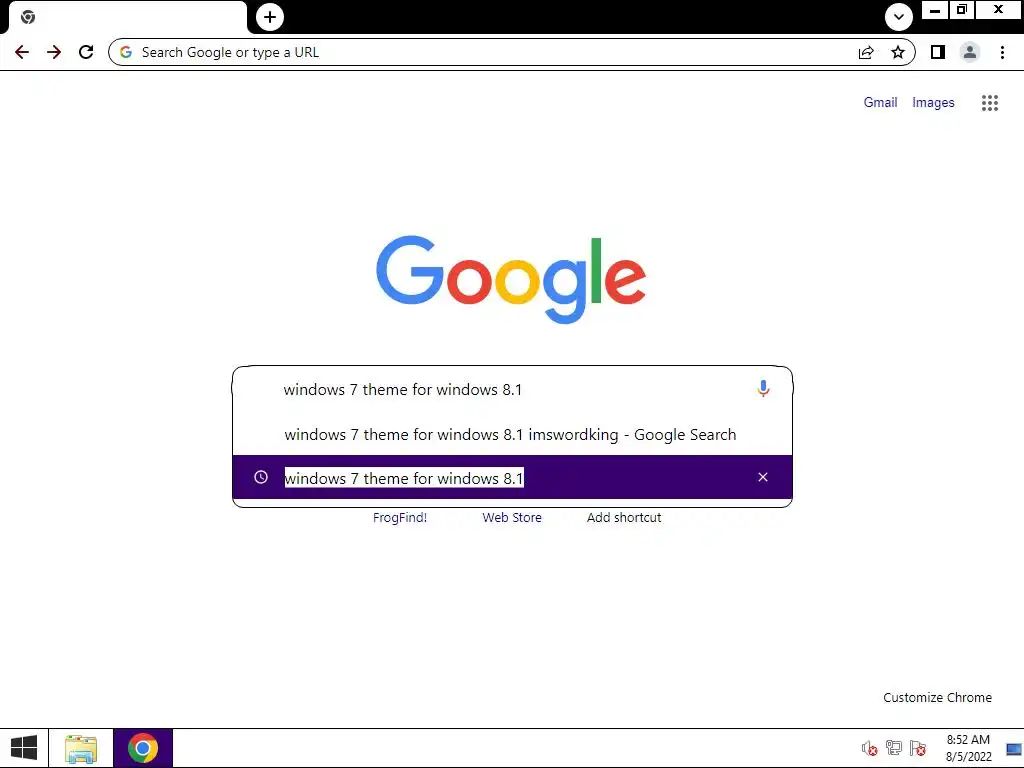
Task: Bookmark this page with the star
Action: click(898, 52)
